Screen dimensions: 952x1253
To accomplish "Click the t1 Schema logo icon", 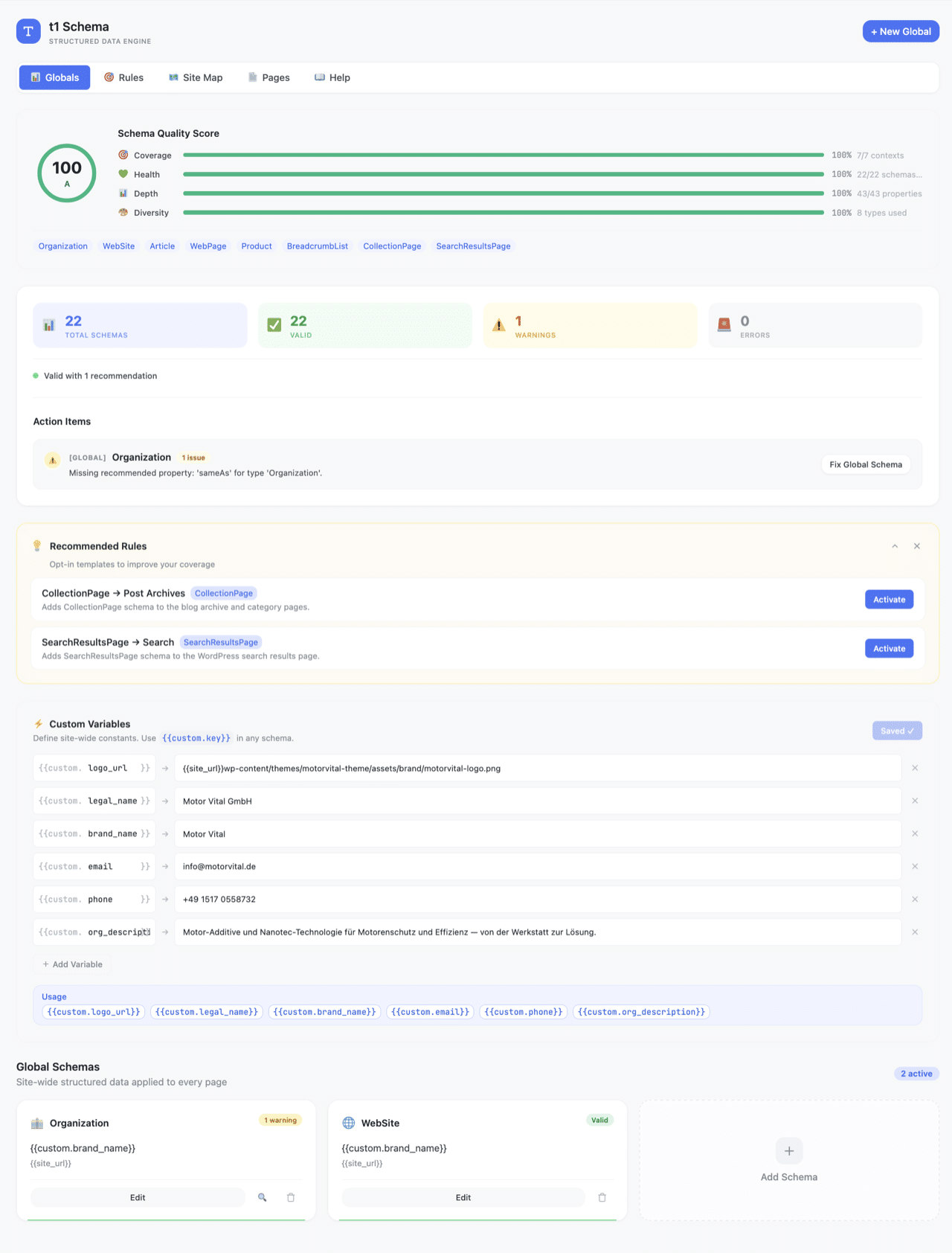I will tap(28, 31).
